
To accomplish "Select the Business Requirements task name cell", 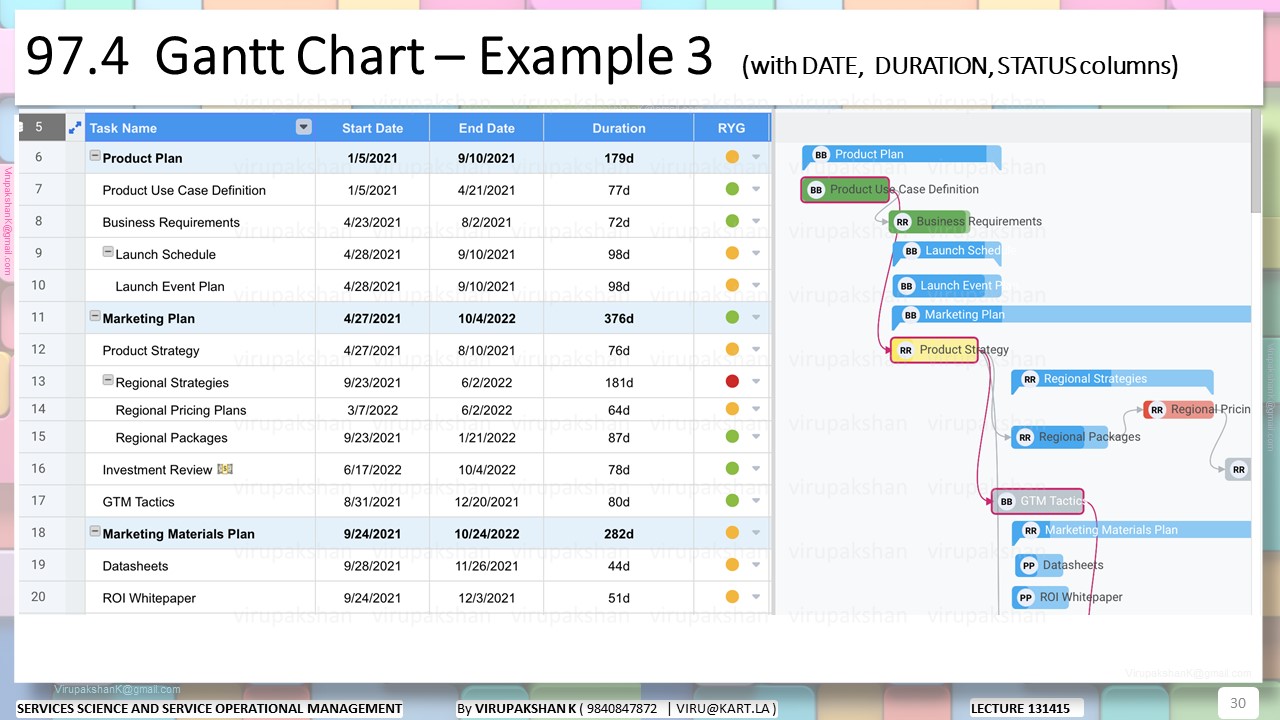I will point(200,222).
